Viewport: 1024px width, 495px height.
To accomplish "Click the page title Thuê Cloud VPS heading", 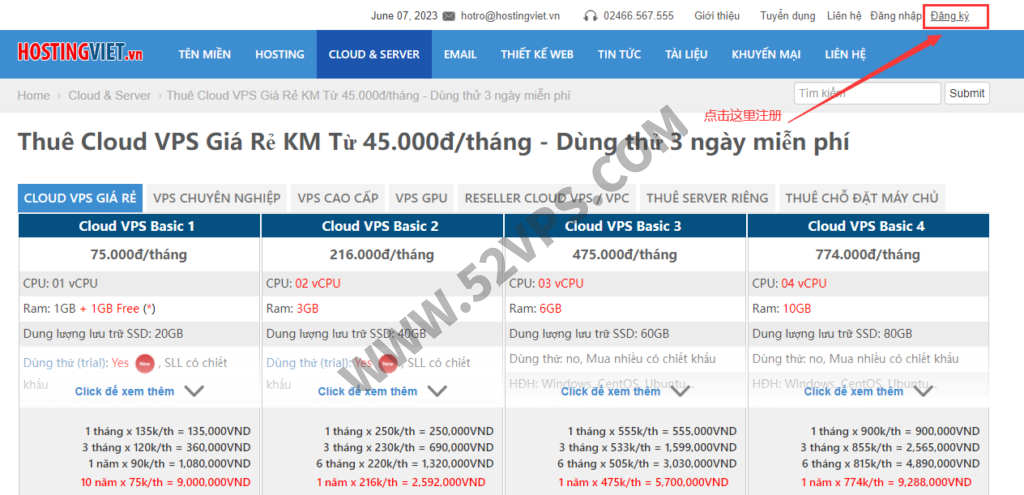I will click(x=434, y=142).
